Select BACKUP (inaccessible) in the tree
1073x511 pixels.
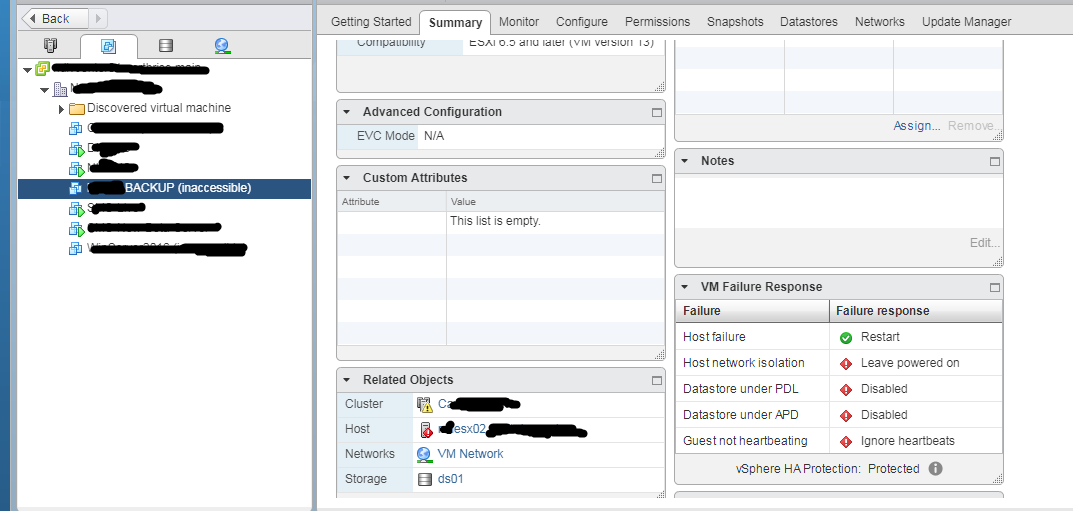click(x=164, y=187)
